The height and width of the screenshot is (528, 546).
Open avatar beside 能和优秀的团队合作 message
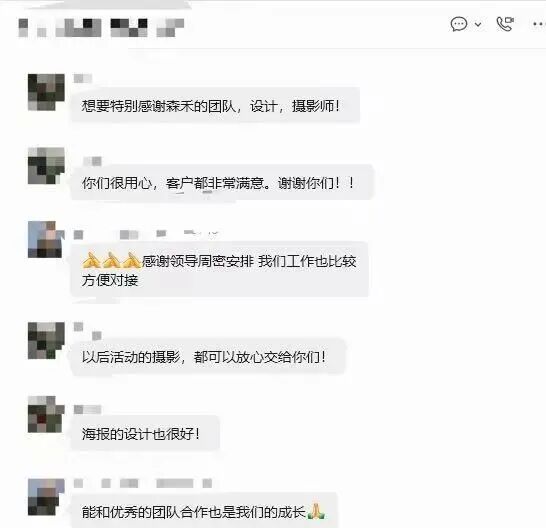46,497
